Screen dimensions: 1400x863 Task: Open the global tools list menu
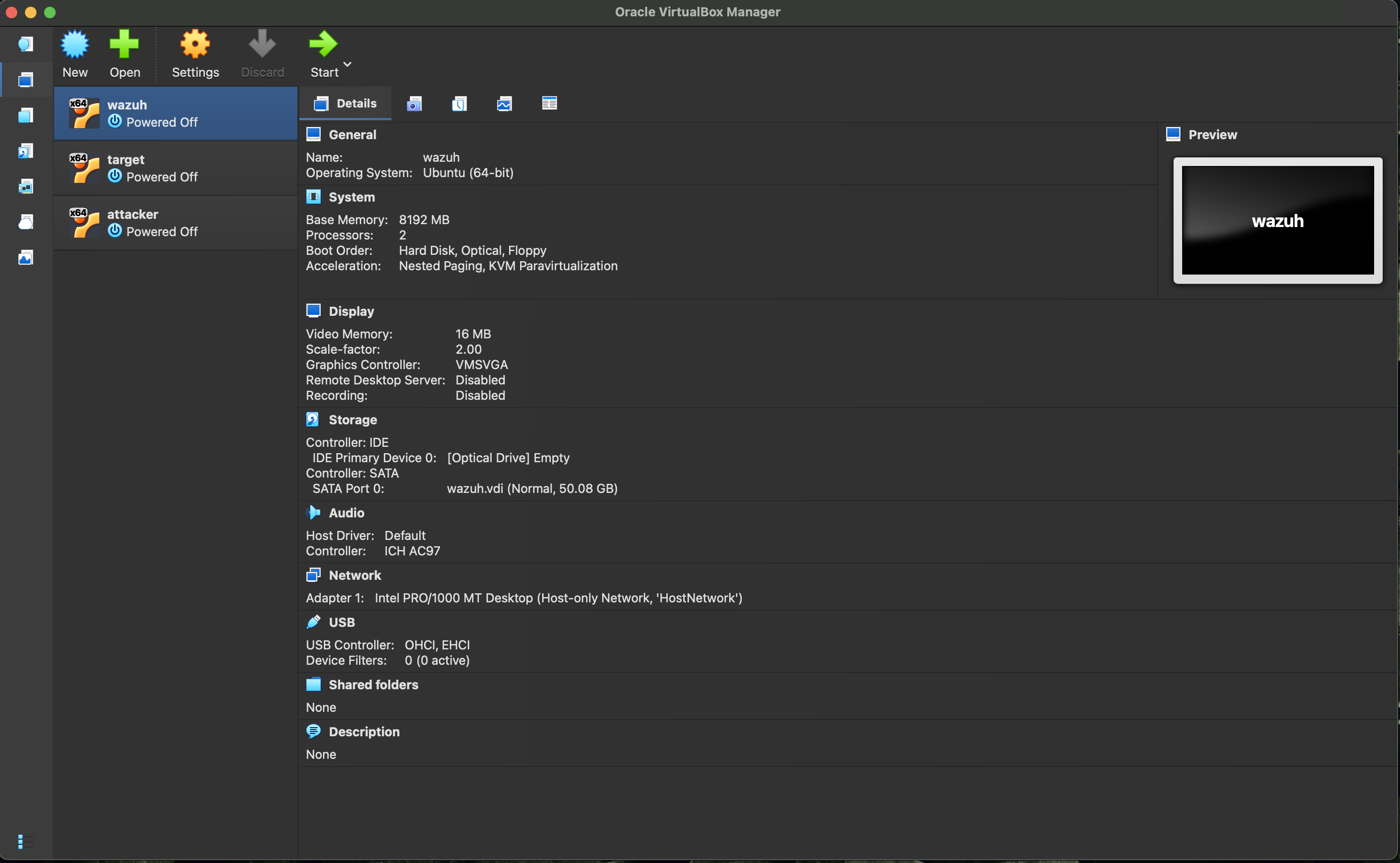tap(26, 842)
